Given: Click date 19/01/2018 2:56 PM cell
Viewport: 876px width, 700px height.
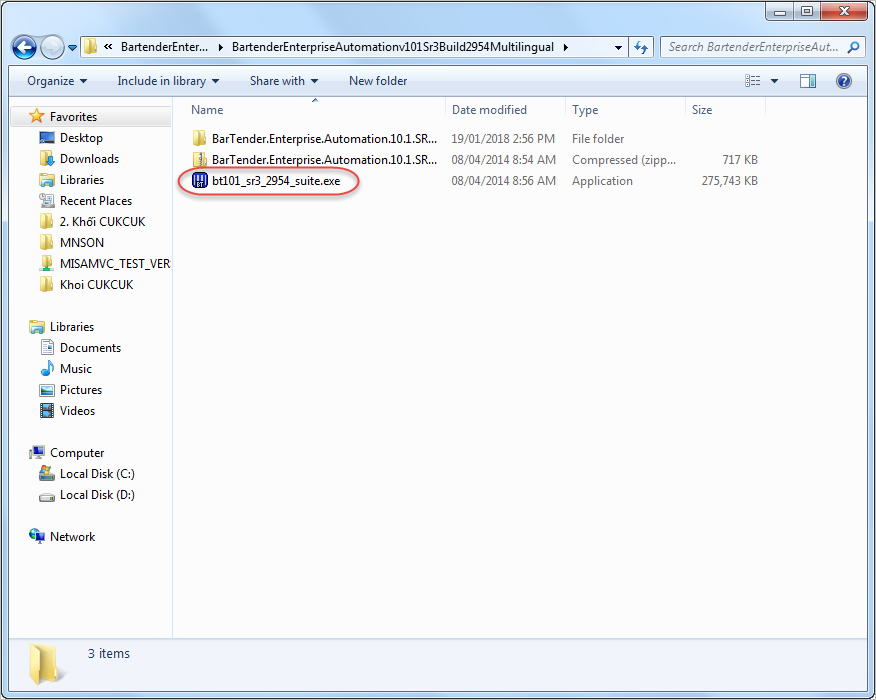Looking at the screenshot, I should point(503,139).
